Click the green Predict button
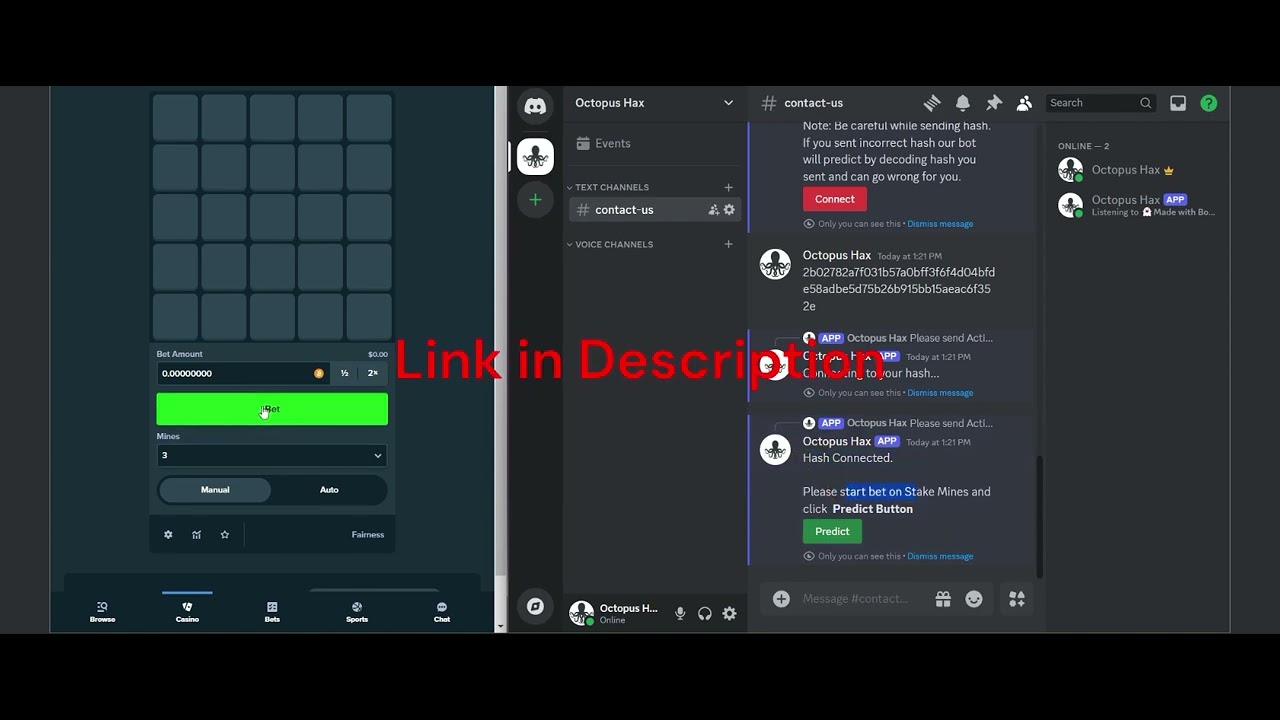1280x720 pixels. pos(832,531)
